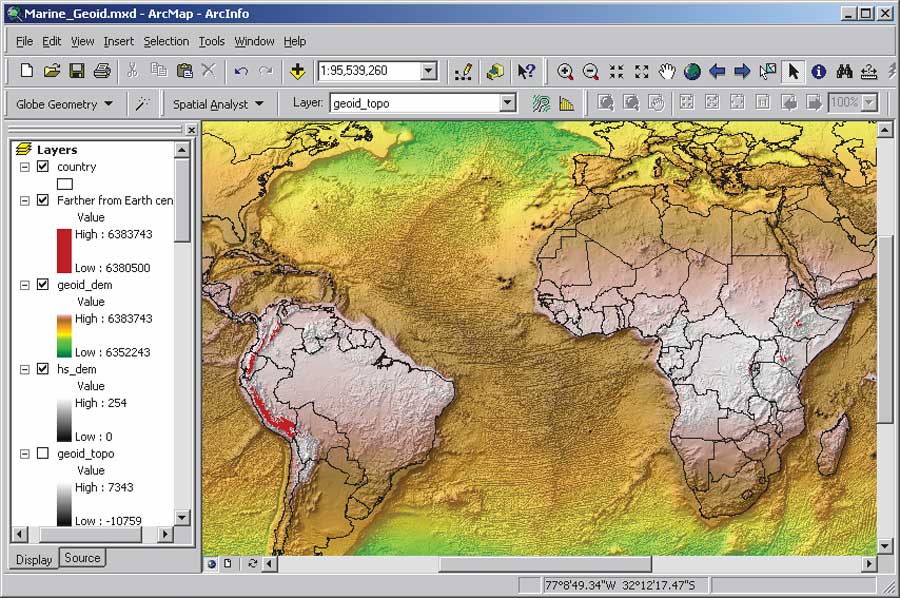This screenshot has width=900, height=598.
Task: Select the Pan hand tool
Action: click(x=667, y=71)
